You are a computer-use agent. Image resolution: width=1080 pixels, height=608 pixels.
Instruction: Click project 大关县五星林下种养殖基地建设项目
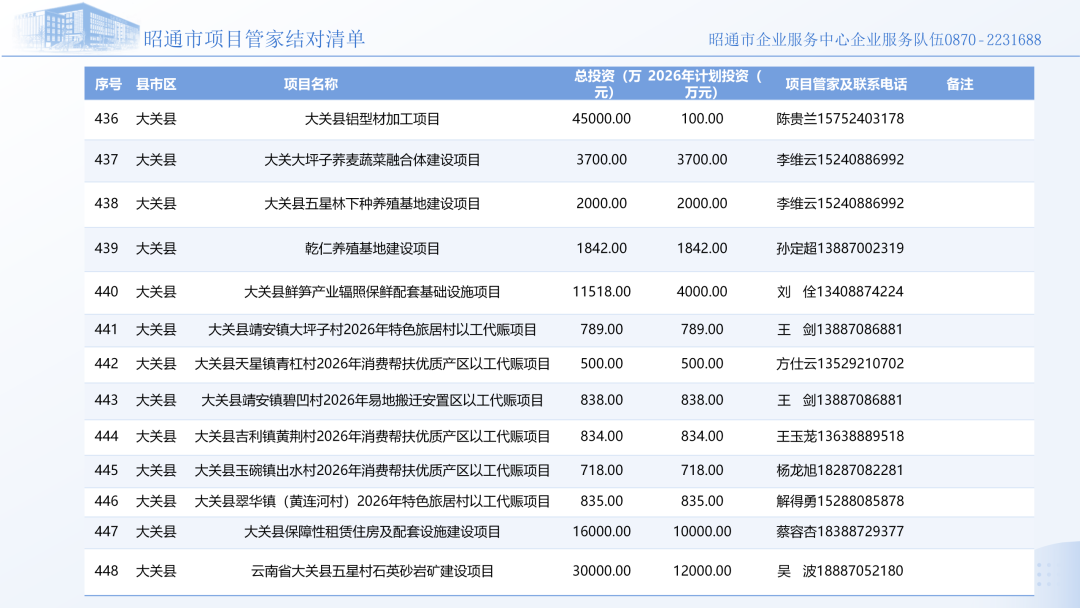coord(372,204)
